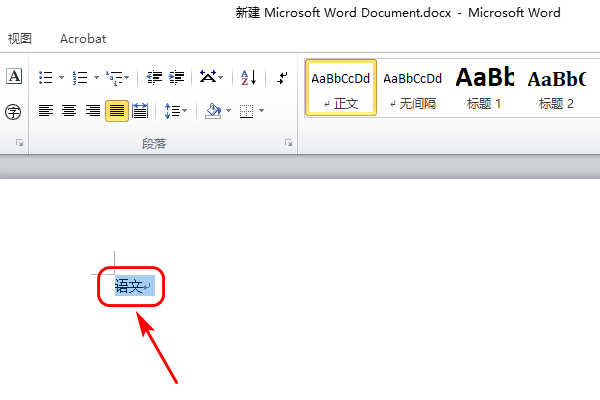Click the bullets list icon
The height and width of the screenshot is (400, 600).
[46, 78]
